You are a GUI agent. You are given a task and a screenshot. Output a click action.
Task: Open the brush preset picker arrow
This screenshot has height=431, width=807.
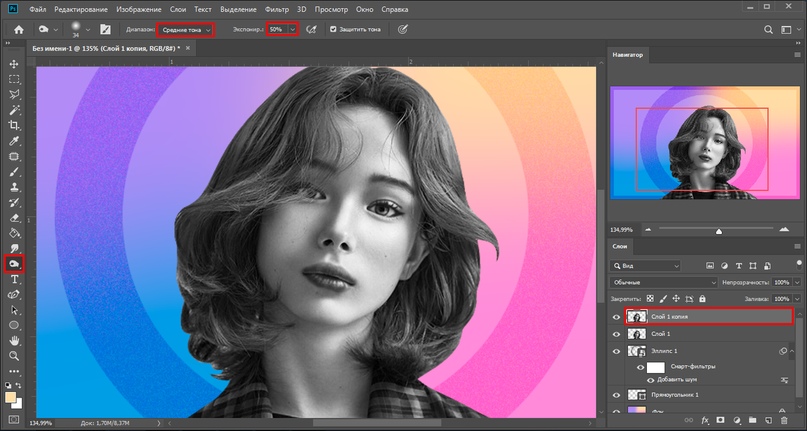tap(89, 30)
